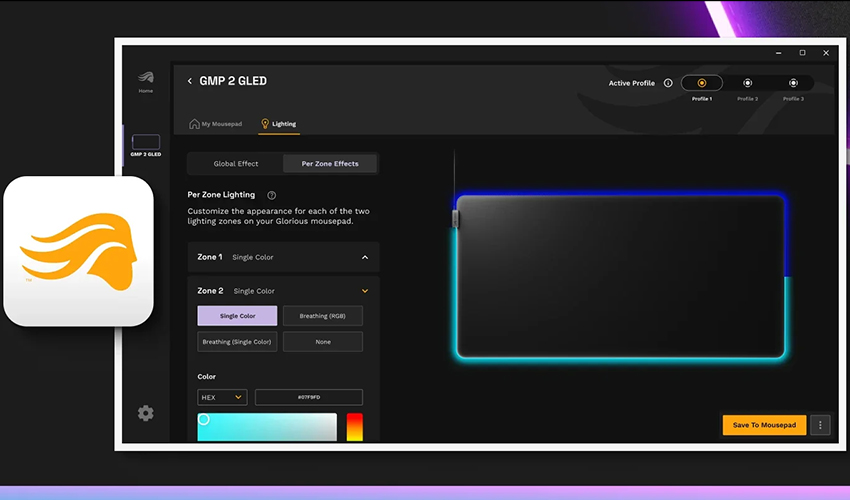Click the red-yellow hue slider strip
The width and height of the screenshot is (850, 500).
[x=355, y=427]
